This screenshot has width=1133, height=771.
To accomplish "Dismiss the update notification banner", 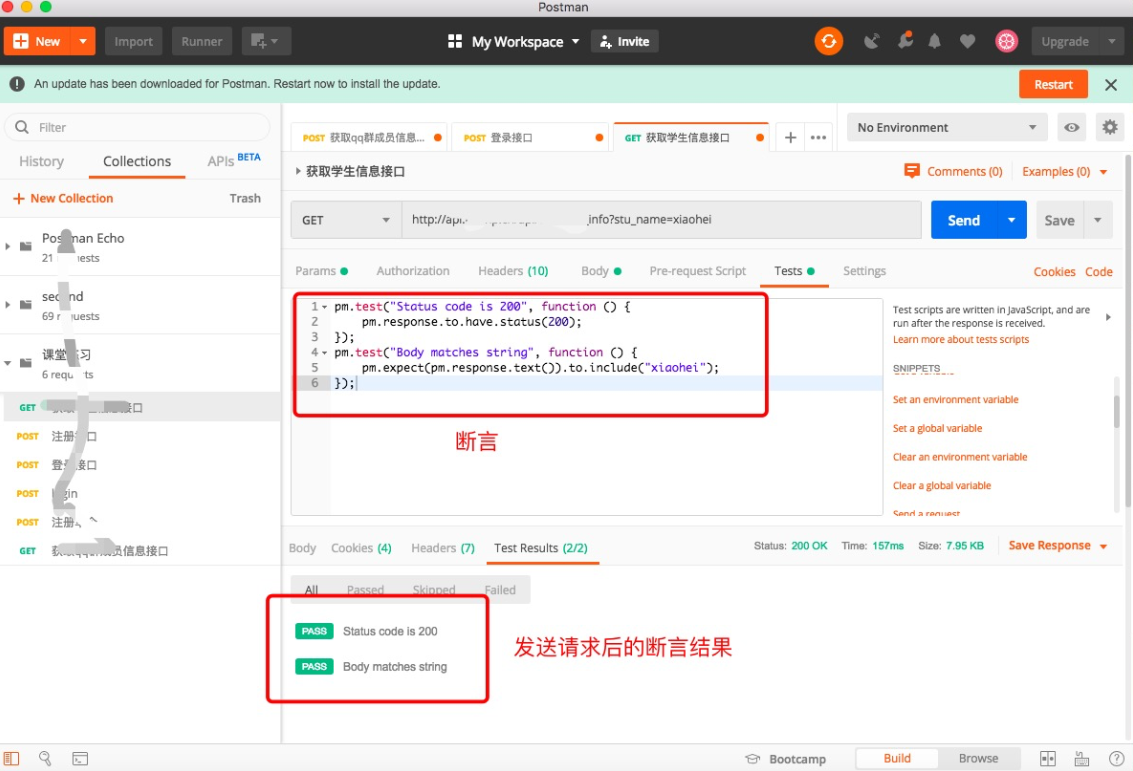I will tap(1111, 85).
